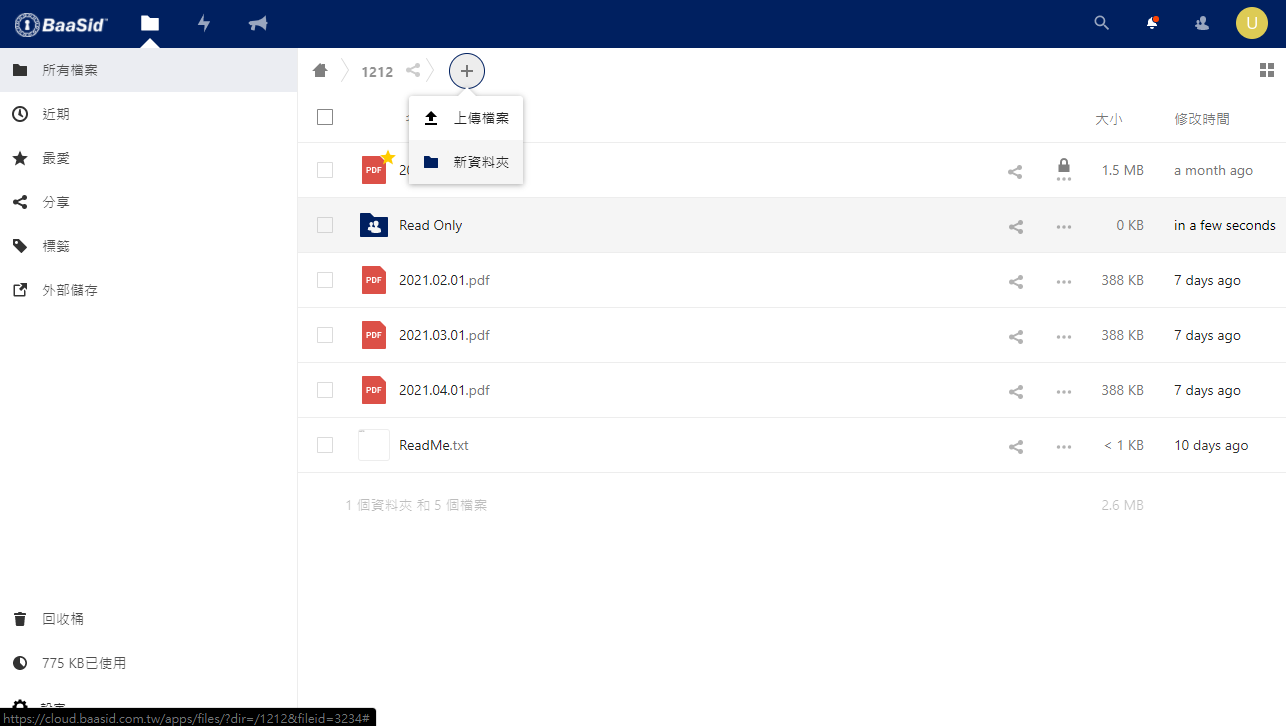Click the search magnifier icon
The width and height of the screenshot is (1286, 726).
click(x=1102, y=23)
